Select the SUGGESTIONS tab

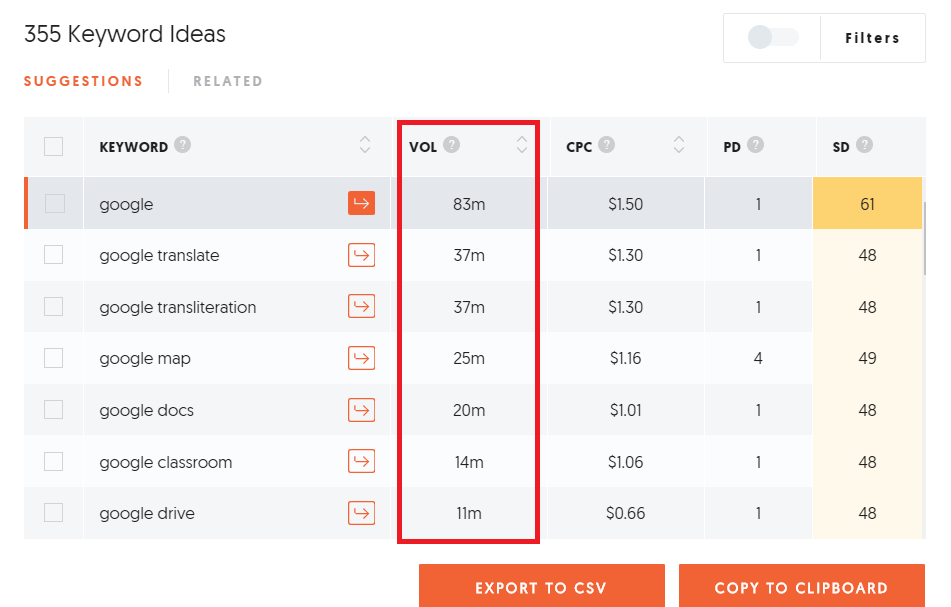[x=83, y=81]
